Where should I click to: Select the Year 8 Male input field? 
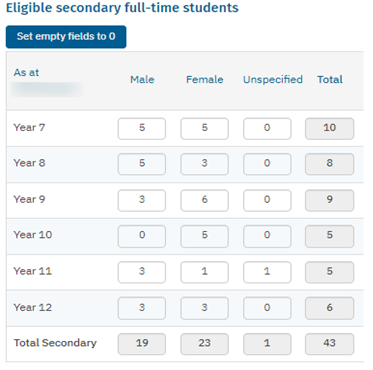tap(142, 164)
